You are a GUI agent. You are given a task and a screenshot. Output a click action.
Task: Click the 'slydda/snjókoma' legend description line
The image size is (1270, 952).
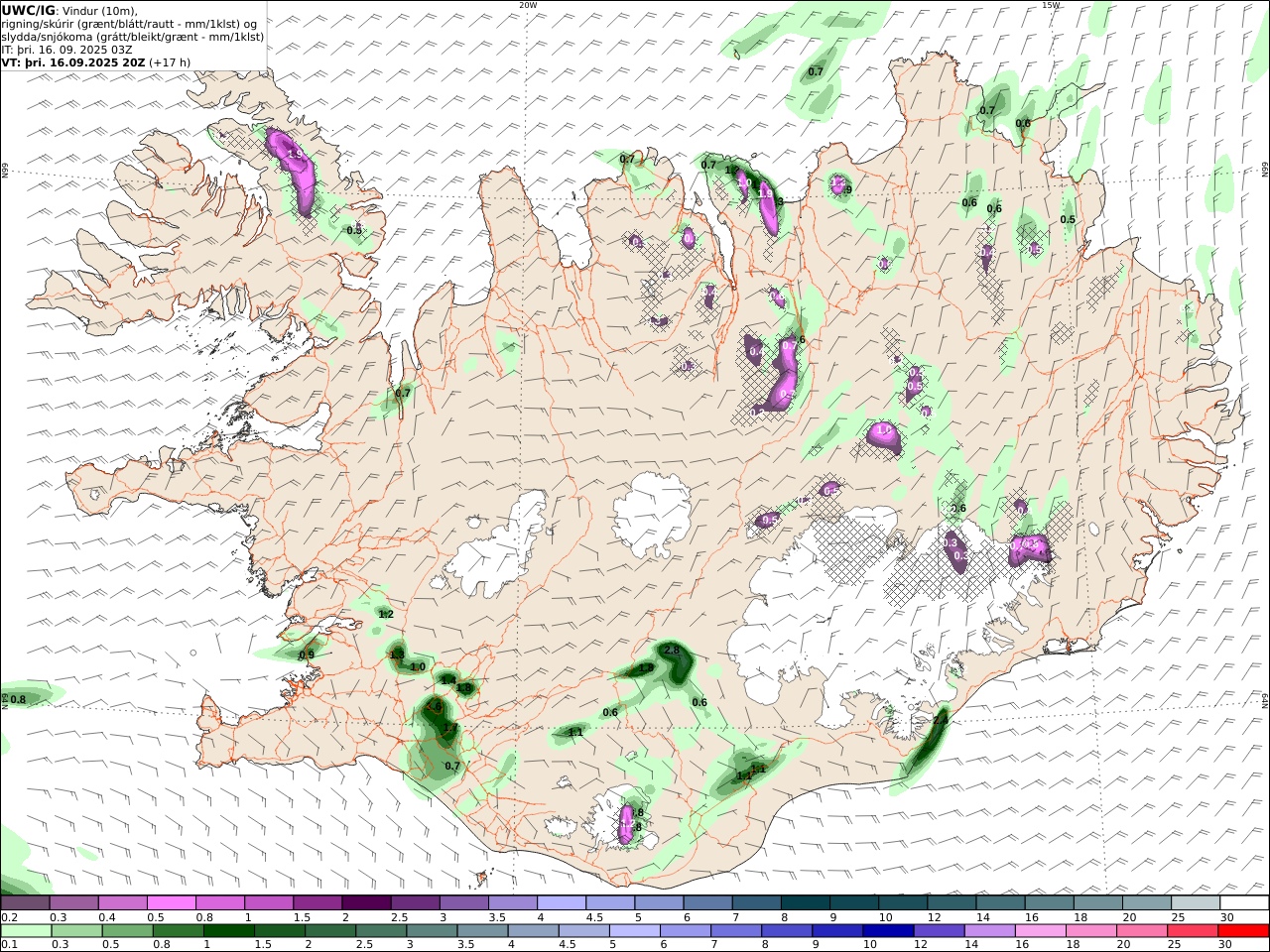[x=133, y=36]
